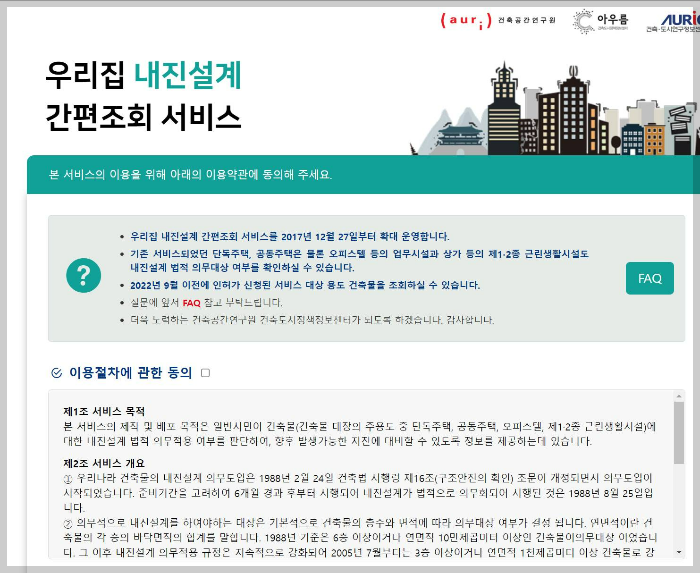Click the notice line starting 더욱 노력하는 건축공간연구원
This screenshot has width=700, height=573.
tap(312, 320)
